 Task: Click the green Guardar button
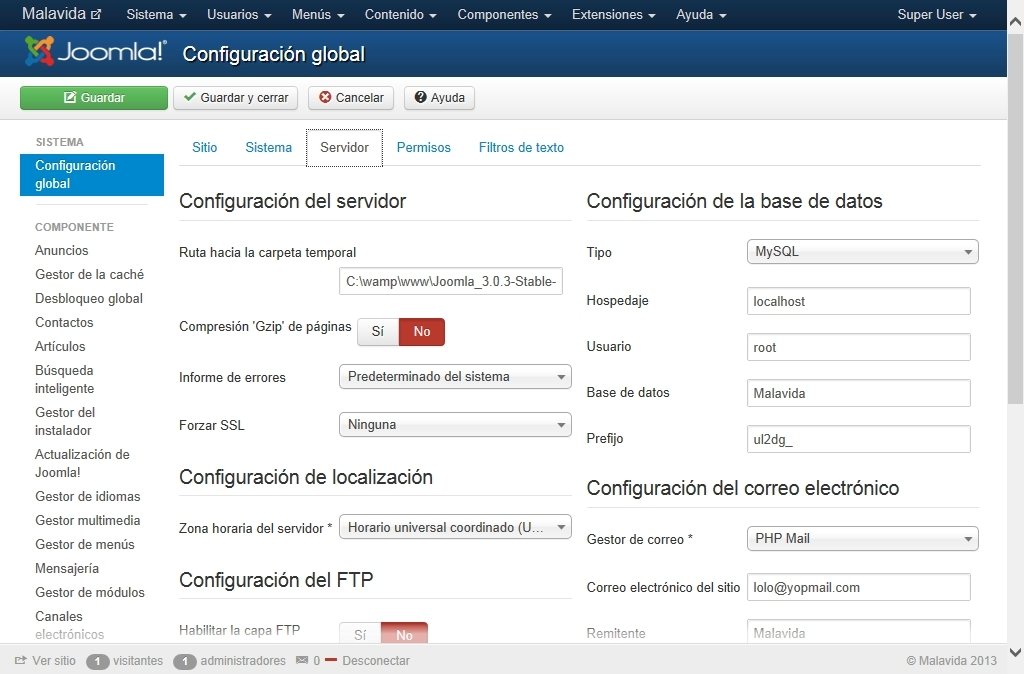94,98
